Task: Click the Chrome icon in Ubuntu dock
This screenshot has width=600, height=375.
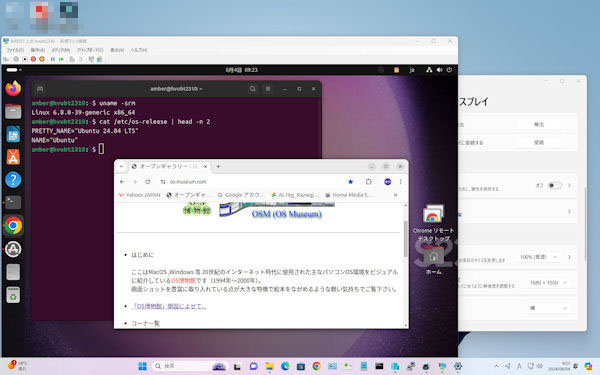Action: pos(13,226)
